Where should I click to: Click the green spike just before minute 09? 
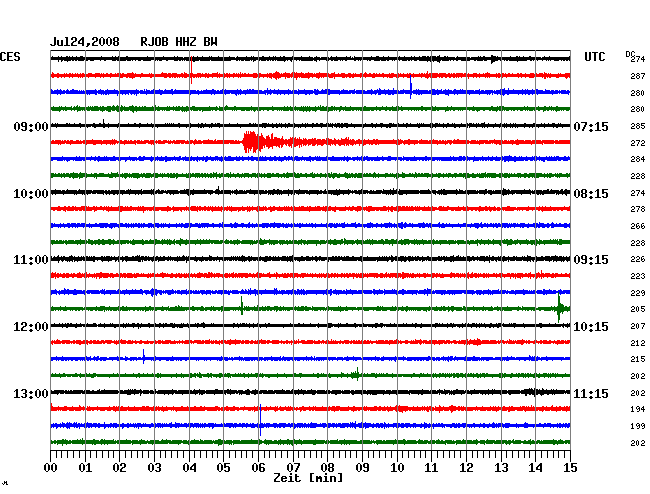pyautogui.click(x=357, y=374)
